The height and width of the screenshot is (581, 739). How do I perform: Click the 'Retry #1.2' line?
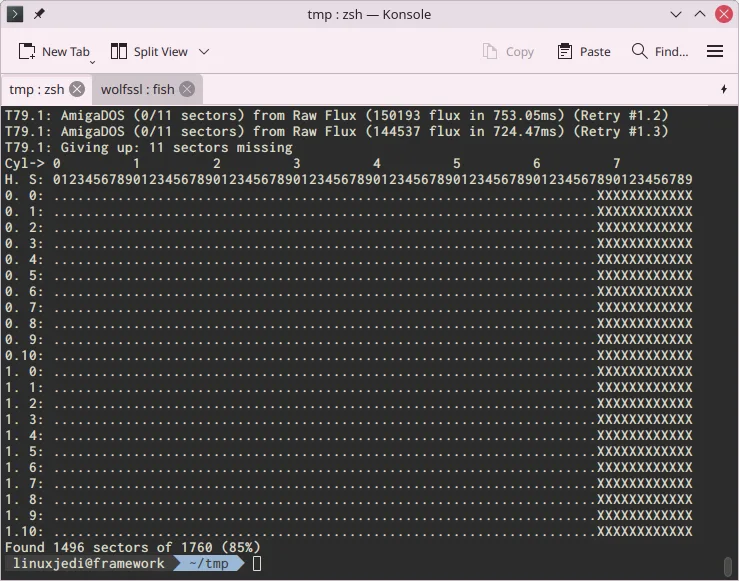coord(337,115)
